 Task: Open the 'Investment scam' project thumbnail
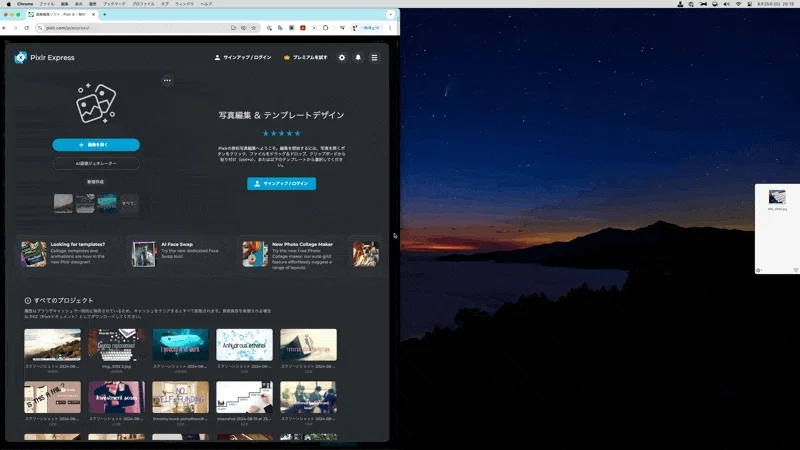pyautogui.click(x=116, y=397)
